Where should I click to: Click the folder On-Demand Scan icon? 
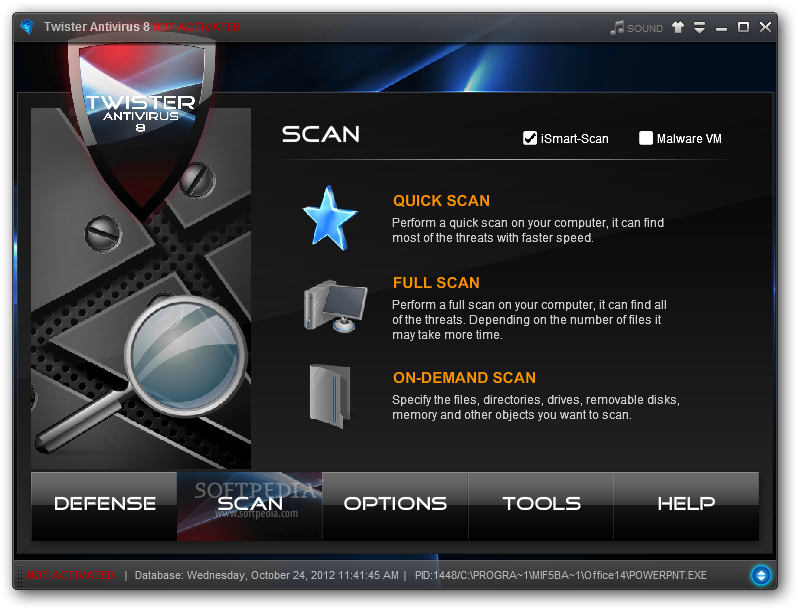point(330,396)
